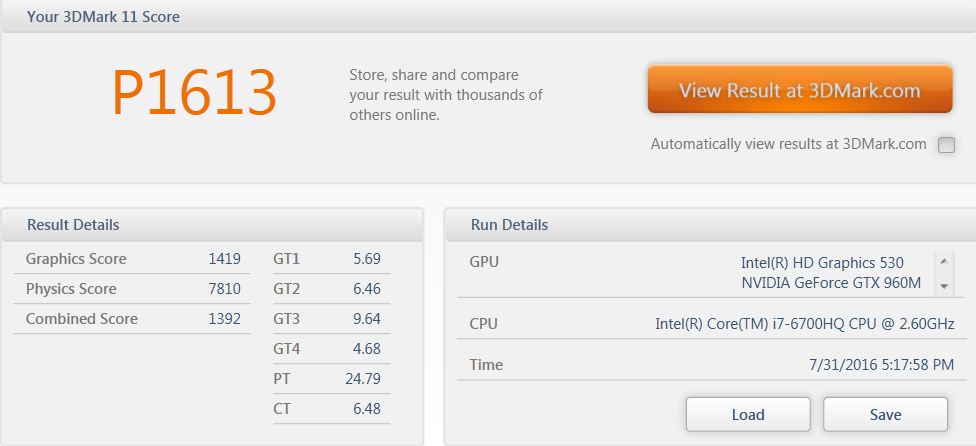Select the Graphics Score row
Image resolution: width=976 pixels, height=446 pixels.
click(132, 259)
